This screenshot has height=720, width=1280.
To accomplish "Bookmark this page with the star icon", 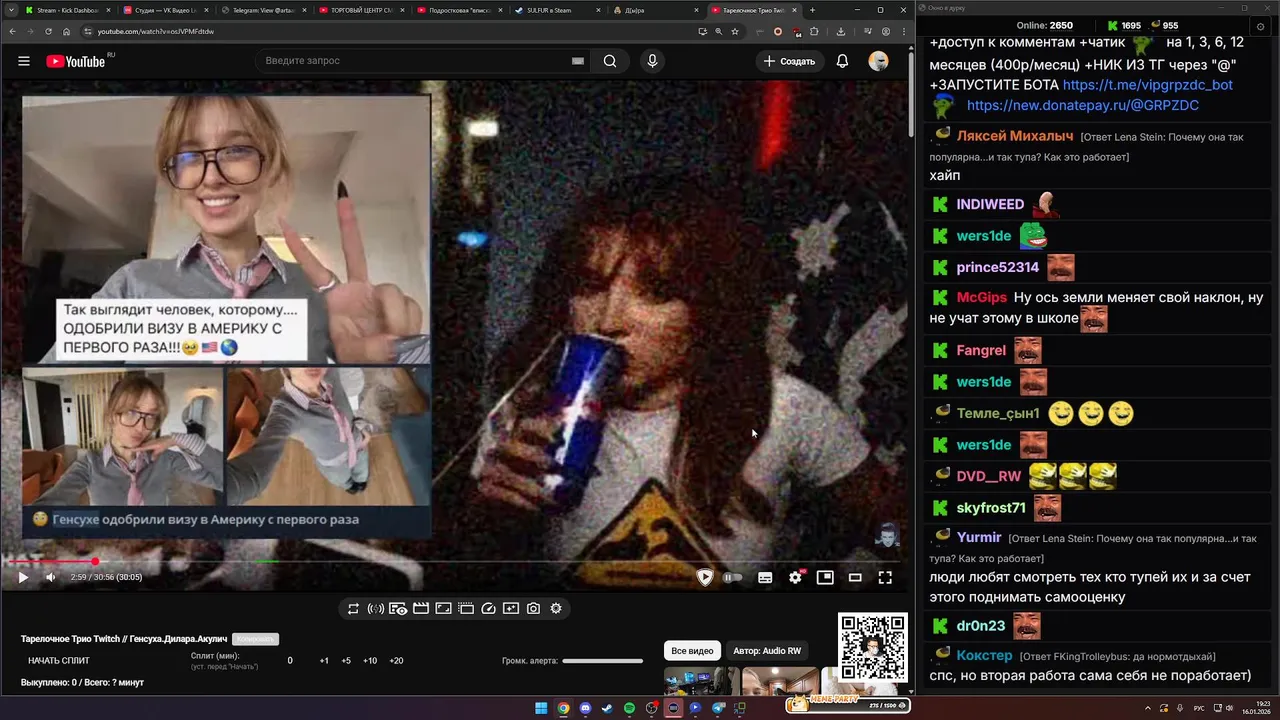I will click(x=734, y=31).
